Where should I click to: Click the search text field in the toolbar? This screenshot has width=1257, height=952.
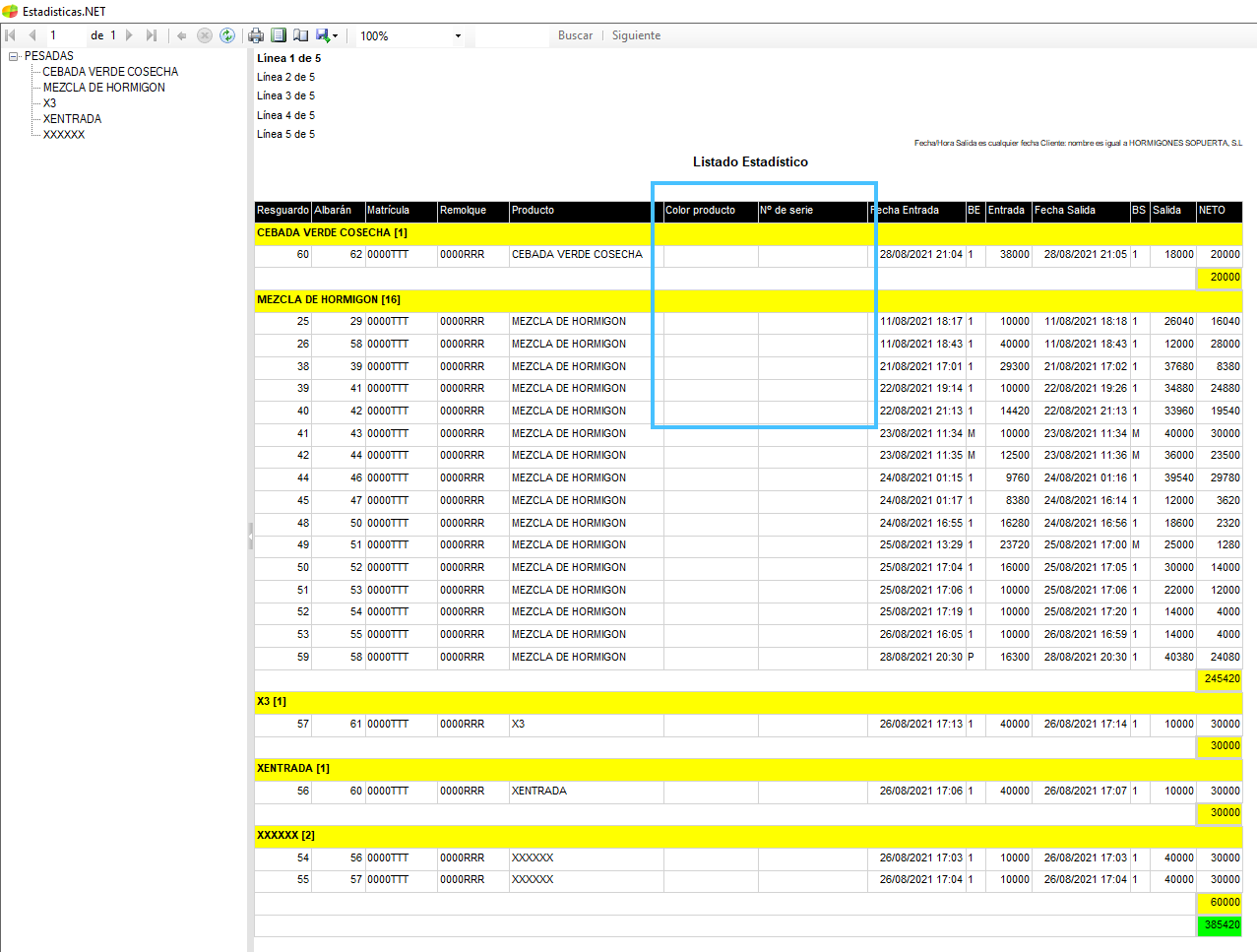click(511, 36)
